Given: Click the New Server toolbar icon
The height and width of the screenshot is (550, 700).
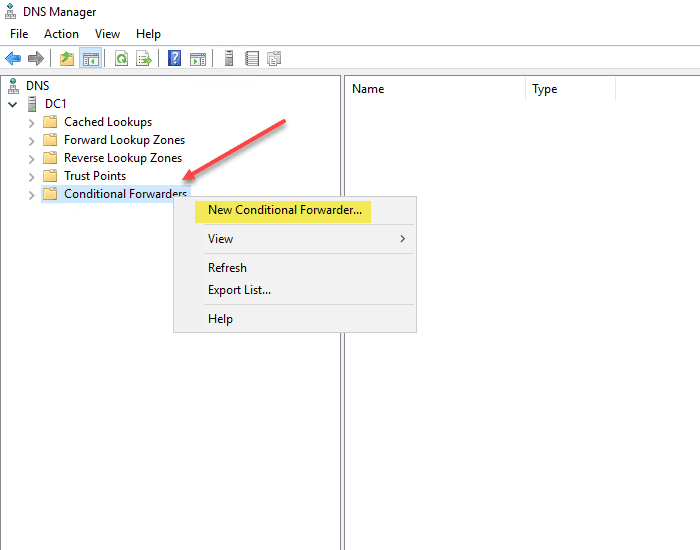Looking at the screenshot, I should click(x=229, y=58).
